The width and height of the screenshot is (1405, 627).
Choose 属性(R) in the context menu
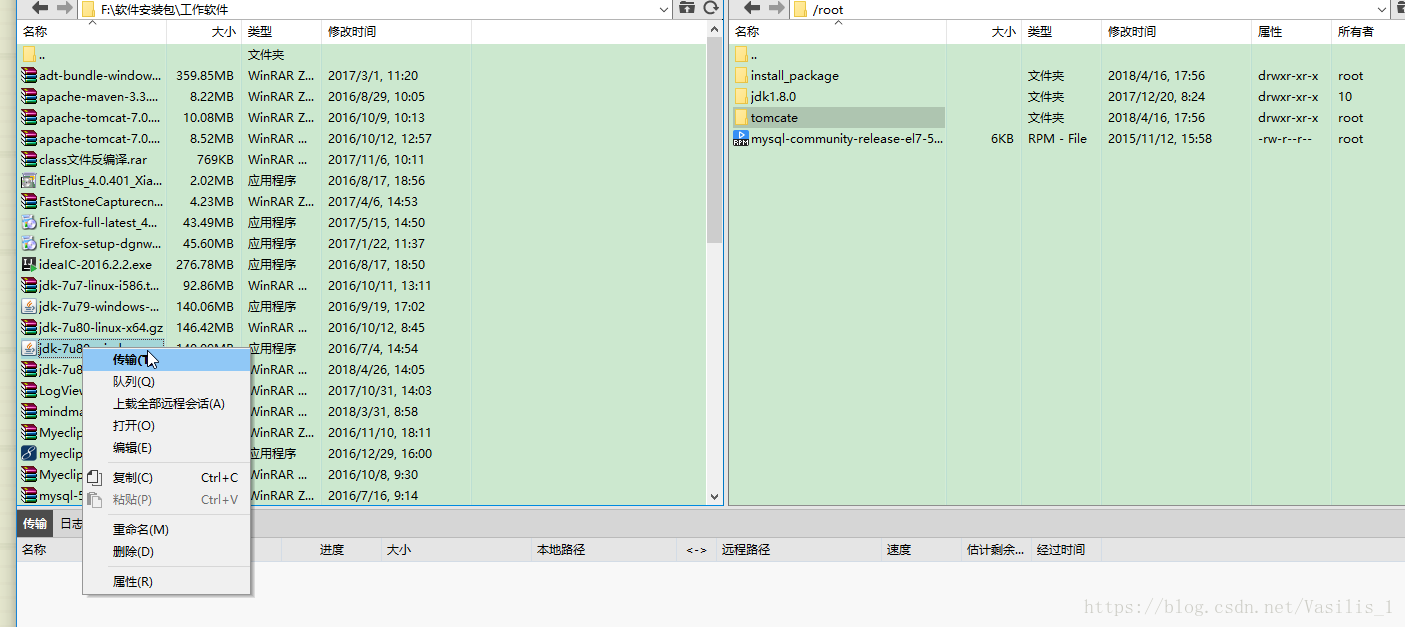[166, 582]
